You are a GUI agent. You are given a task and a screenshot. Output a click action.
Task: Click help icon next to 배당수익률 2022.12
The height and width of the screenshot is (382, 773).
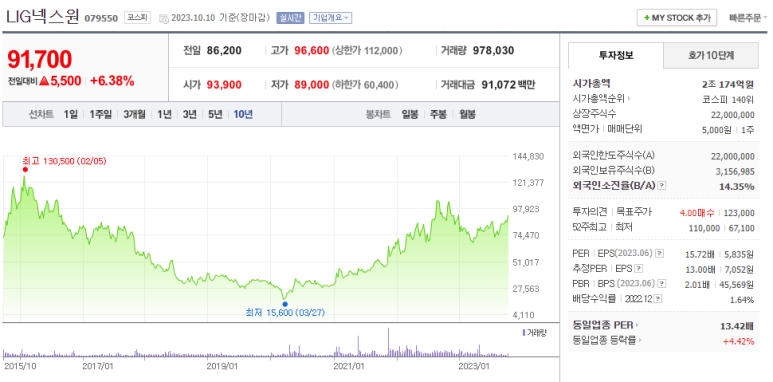659,299
